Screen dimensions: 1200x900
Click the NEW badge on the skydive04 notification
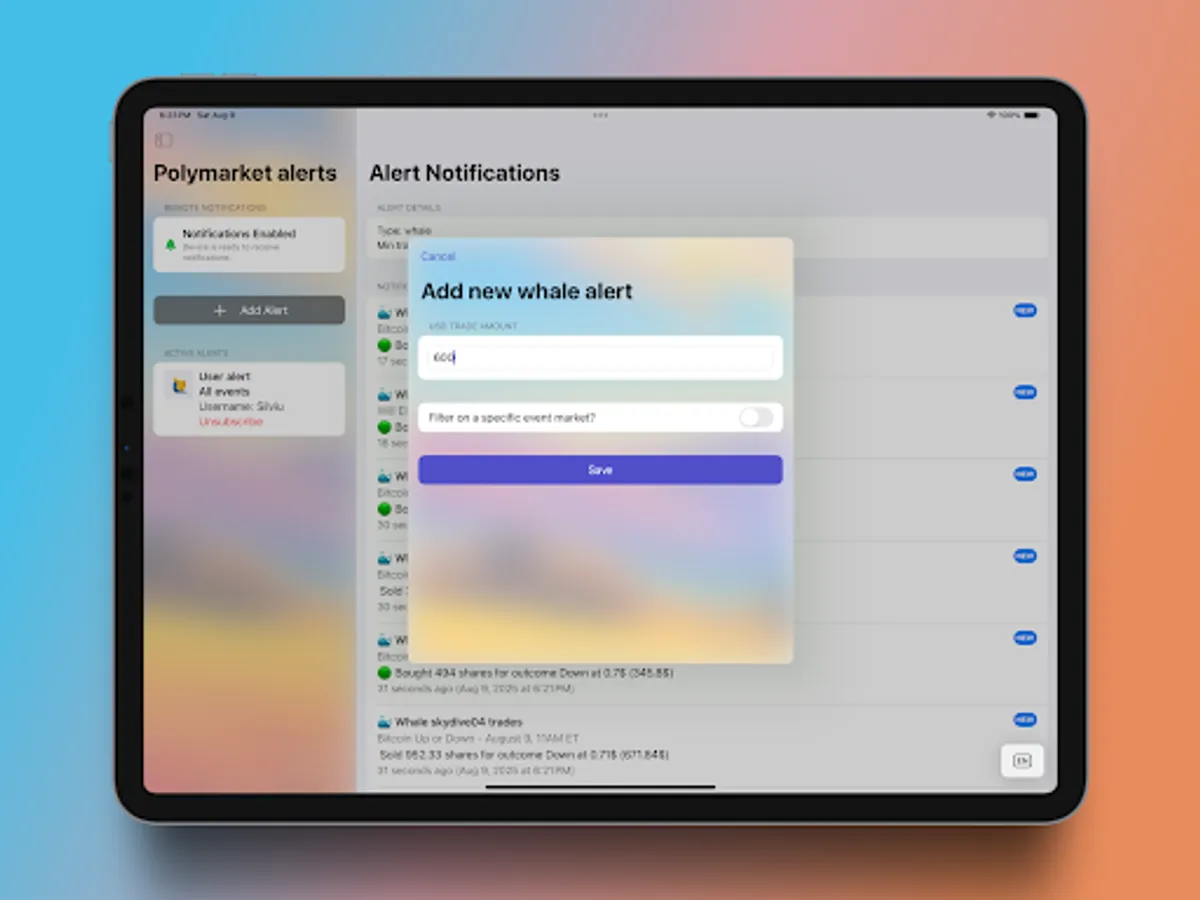point(1024,719)
